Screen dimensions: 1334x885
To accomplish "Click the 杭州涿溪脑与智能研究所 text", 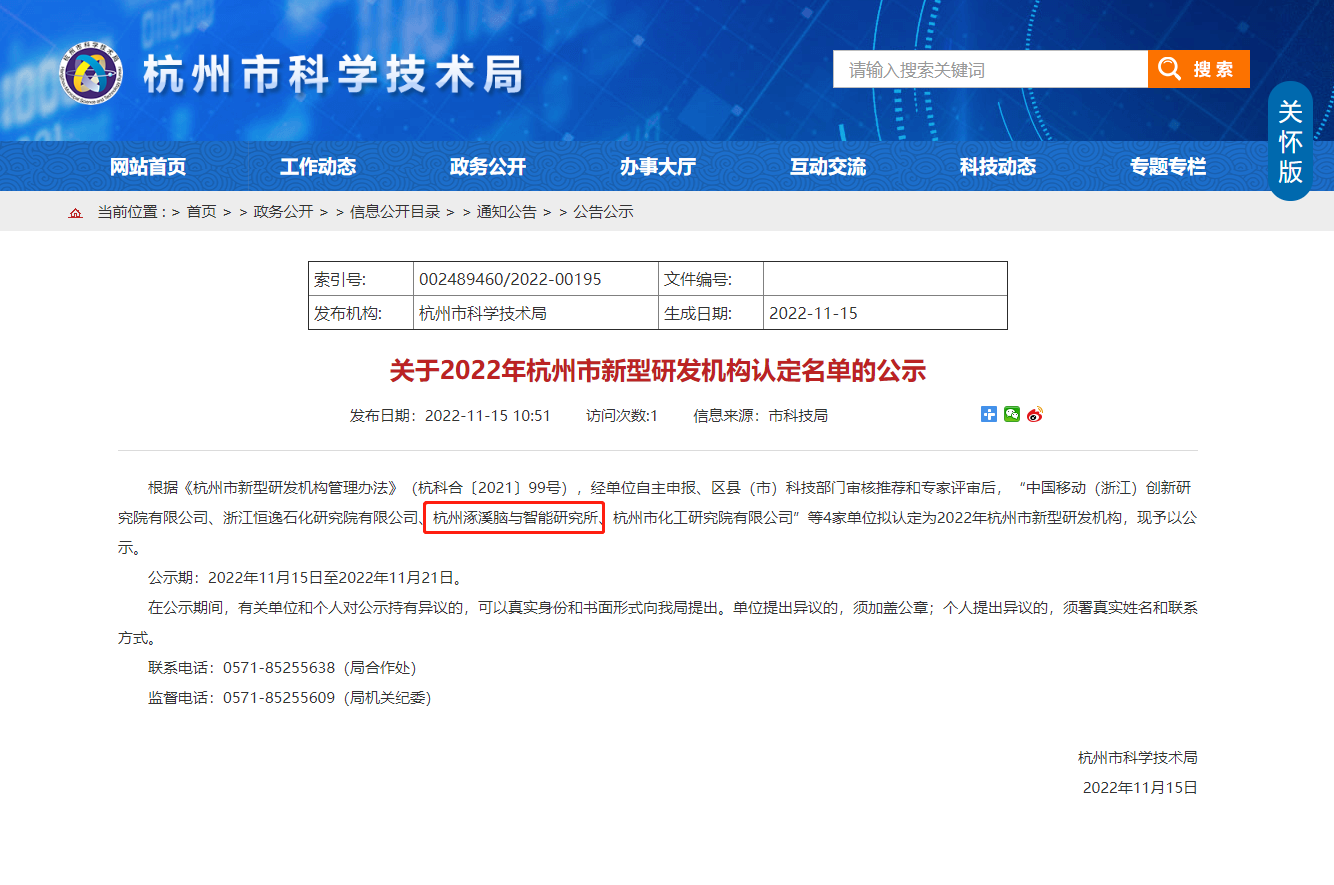I will tap(514, 518).
